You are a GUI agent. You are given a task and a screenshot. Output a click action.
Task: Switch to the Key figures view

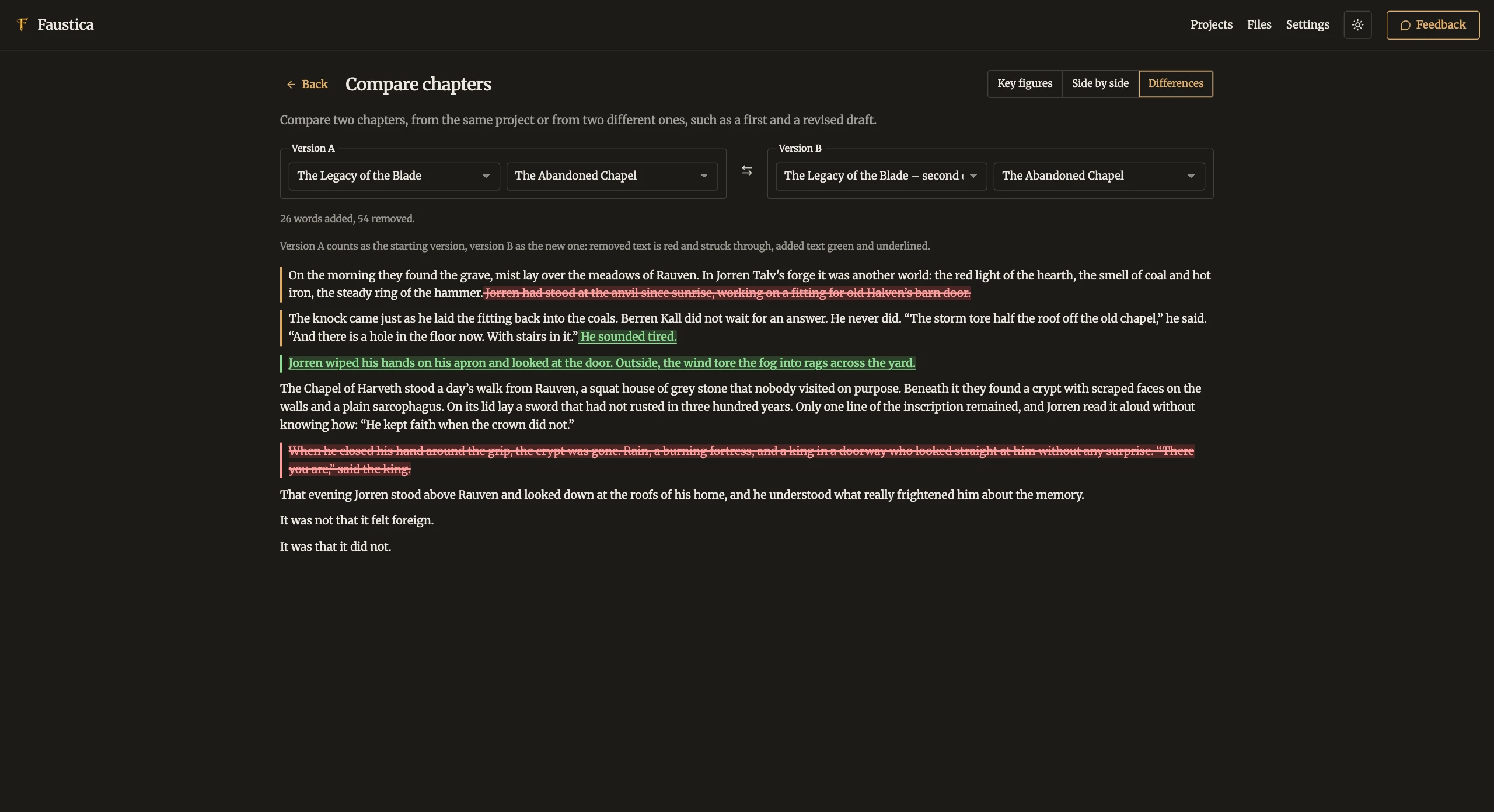coord(1025,83)
